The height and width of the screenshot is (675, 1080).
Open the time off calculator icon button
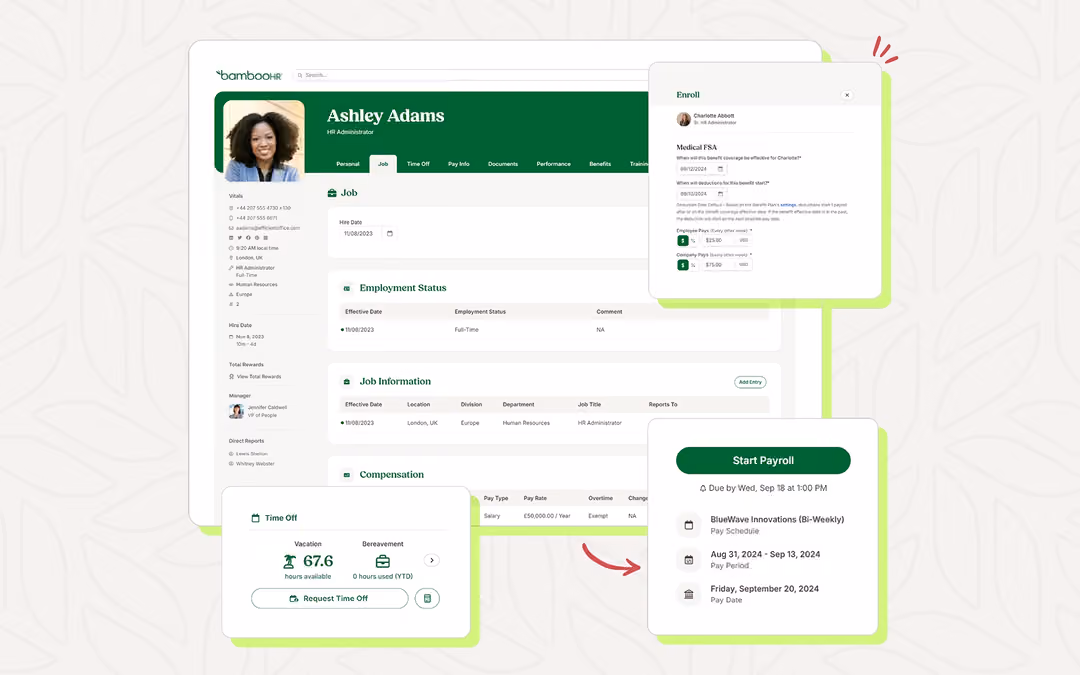pyautogui.click(x=427, y=599)
